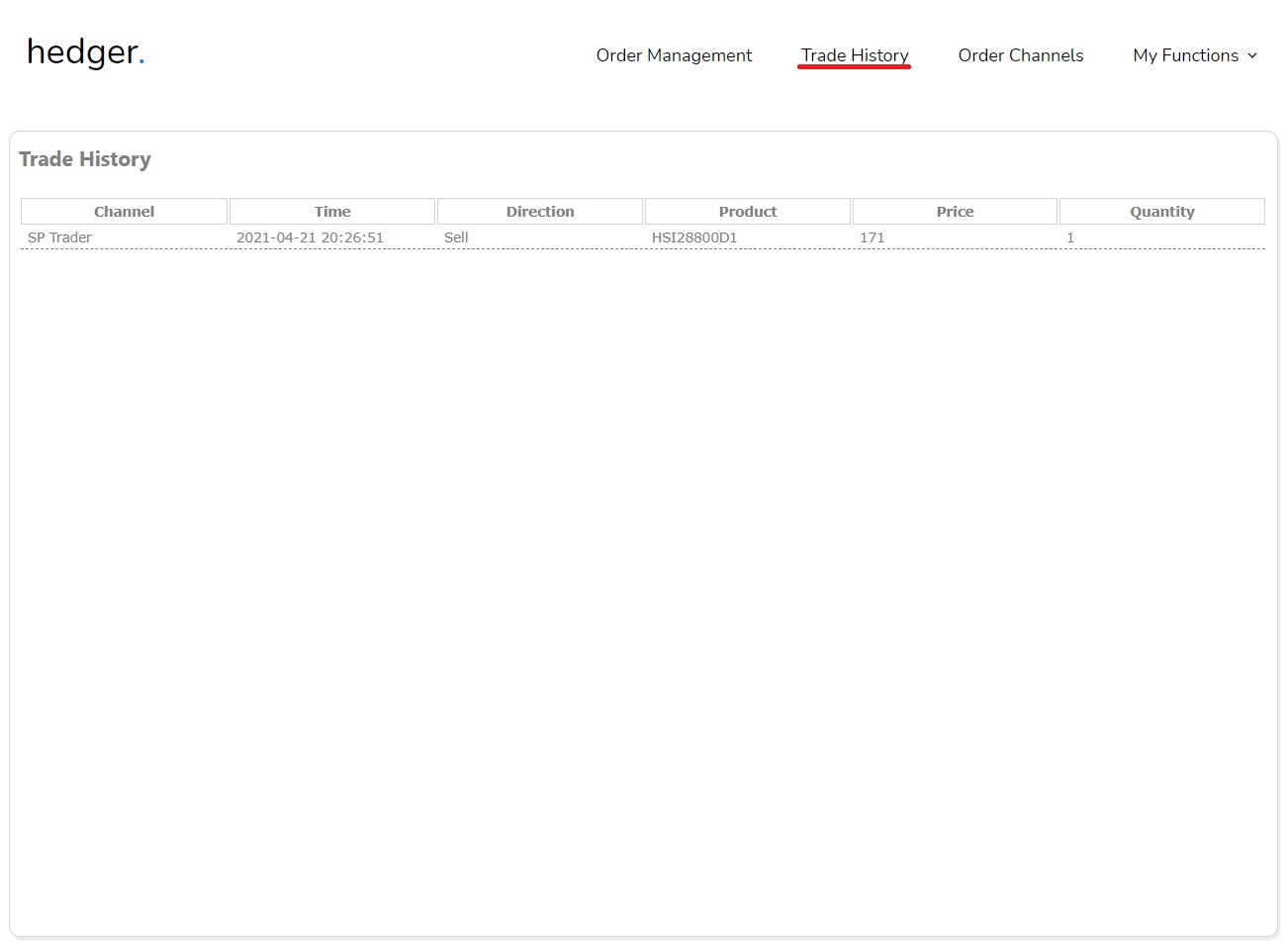This screenshot has width=1288, height=944.
Task: Click the Trade History panel heading
Action: (x=85, y=159)
